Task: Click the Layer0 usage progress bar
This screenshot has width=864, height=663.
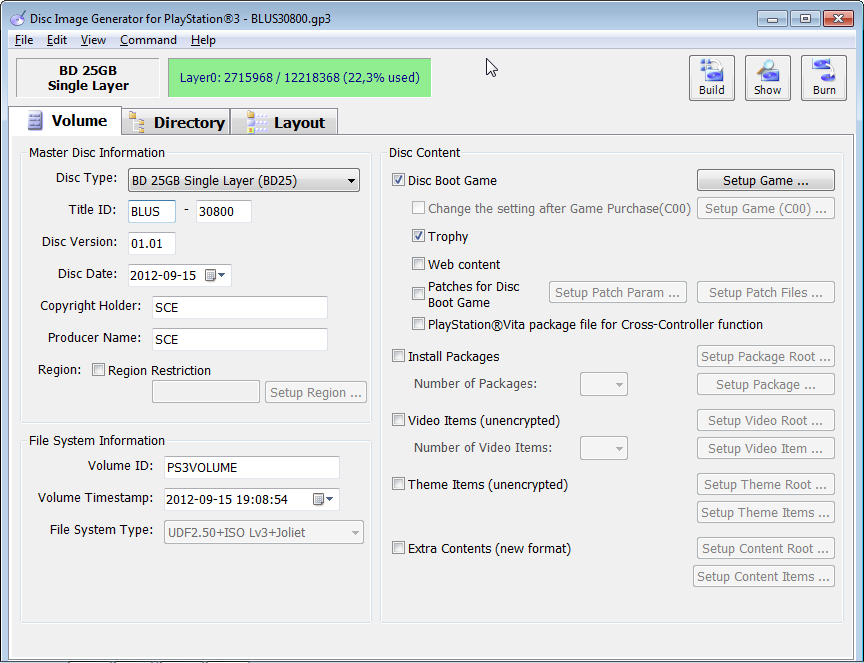Action: (x=299, y=78)
